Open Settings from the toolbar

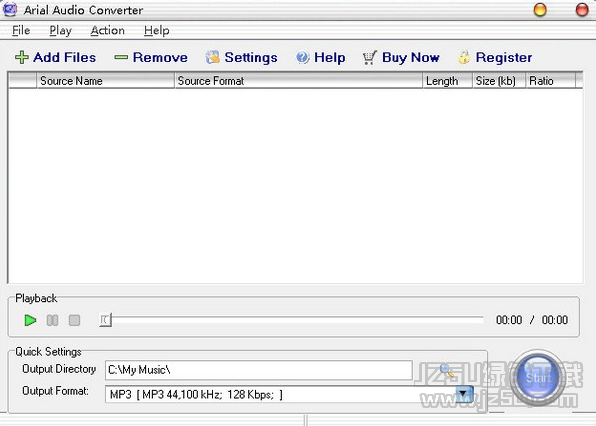[241, 57]
